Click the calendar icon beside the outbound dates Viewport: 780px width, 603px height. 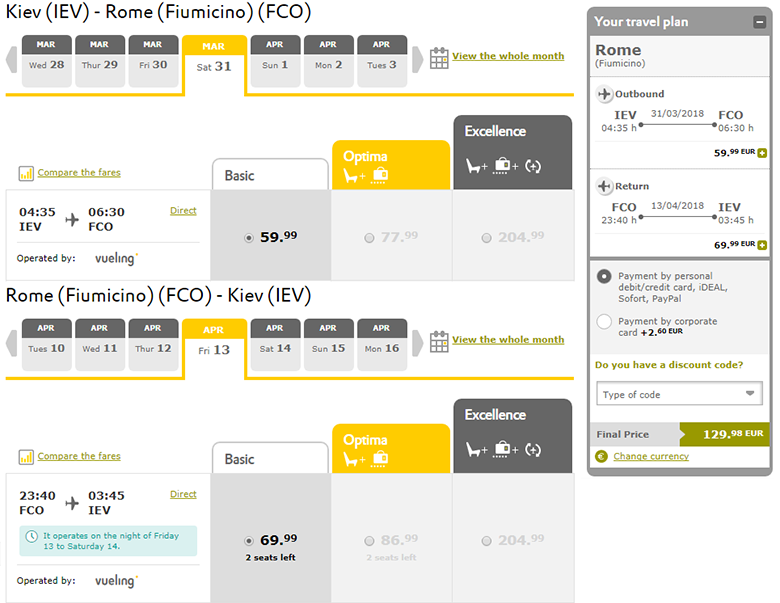pyautogui.click(x=438, y=58)
